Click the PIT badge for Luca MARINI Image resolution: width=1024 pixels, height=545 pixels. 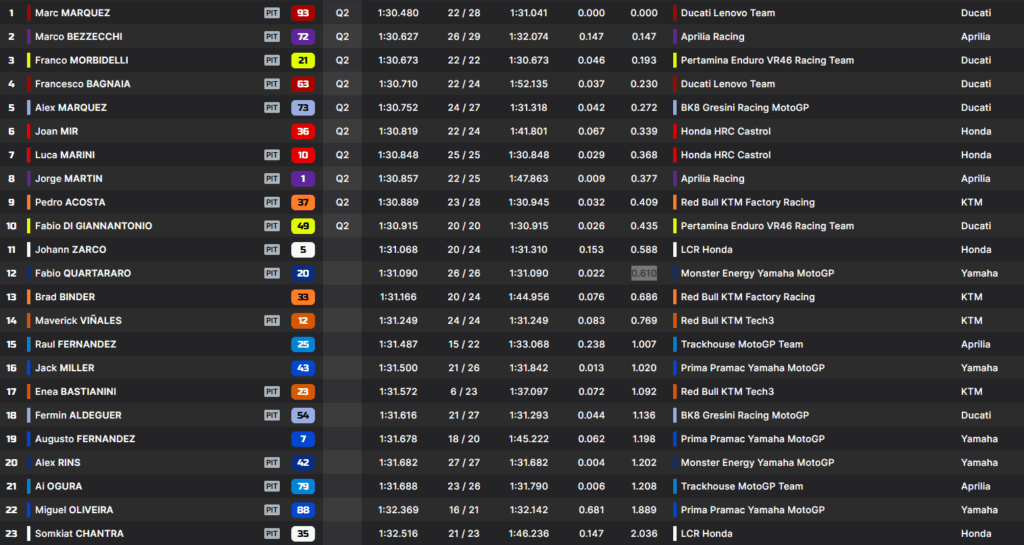click(x=272, y=155)
